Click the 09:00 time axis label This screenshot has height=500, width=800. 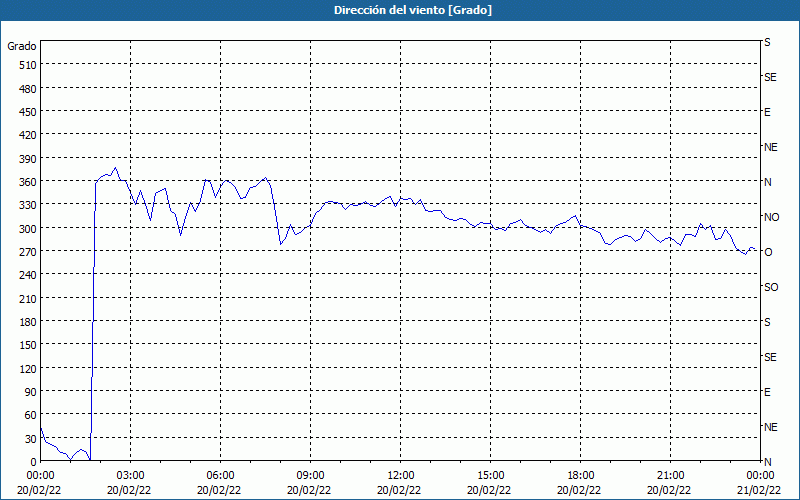pyautogui.click(x=310, y=476)
